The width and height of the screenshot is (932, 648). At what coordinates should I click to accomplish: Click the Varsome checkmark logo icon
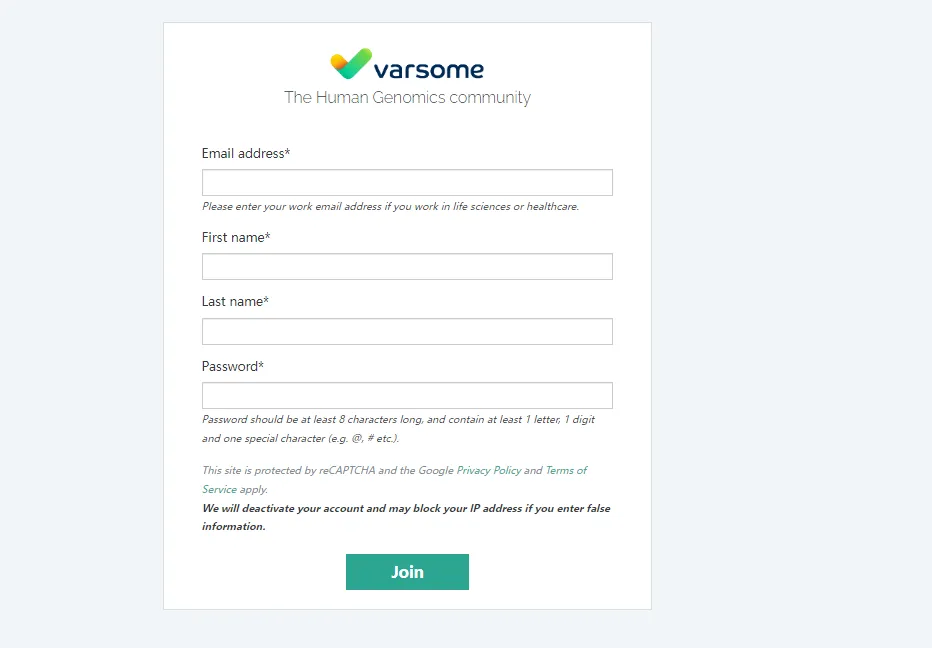pos(351,65)
